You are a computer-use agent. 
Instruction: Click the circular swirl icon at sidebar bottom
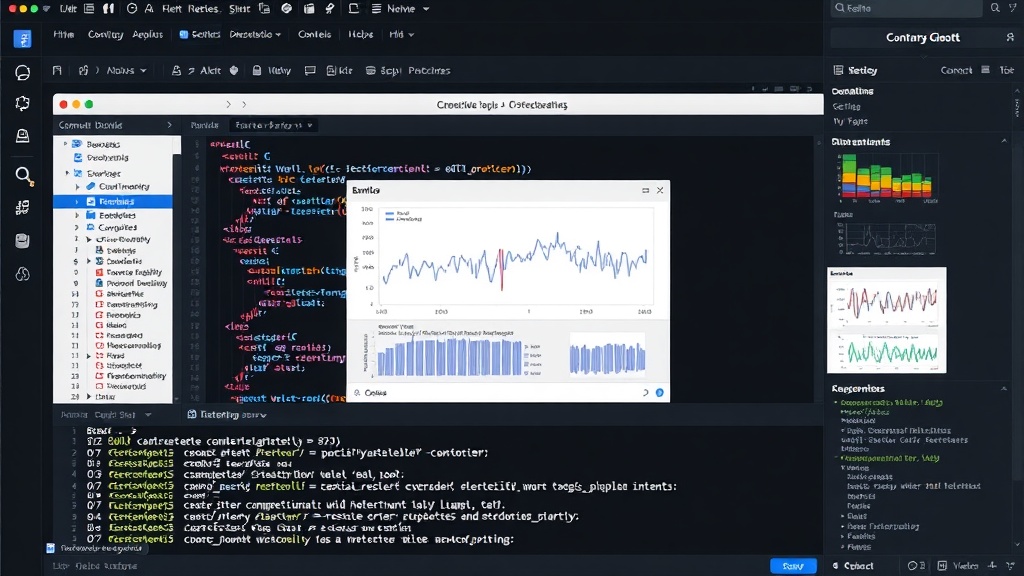pyautogui.click(x=22, y=274)
